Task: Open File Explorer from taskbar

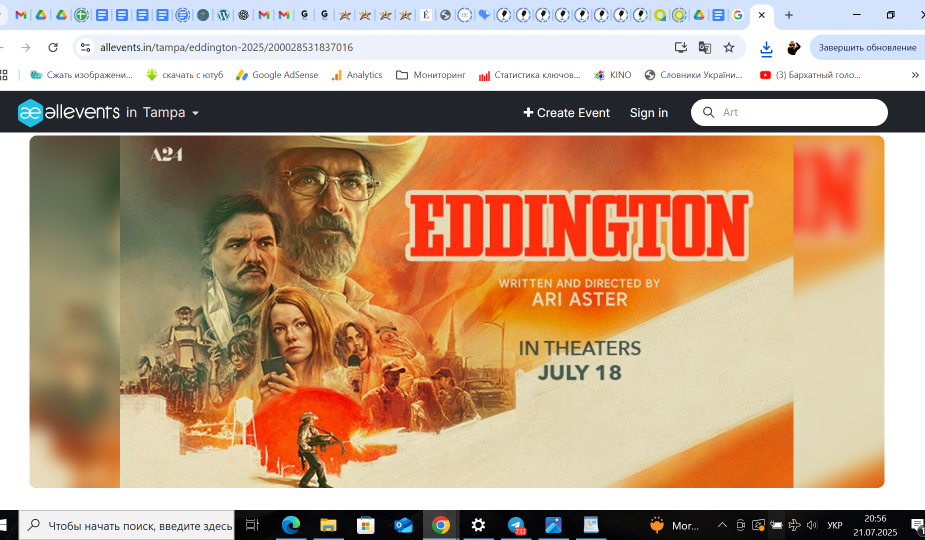Action: click(x=328, y=525)
